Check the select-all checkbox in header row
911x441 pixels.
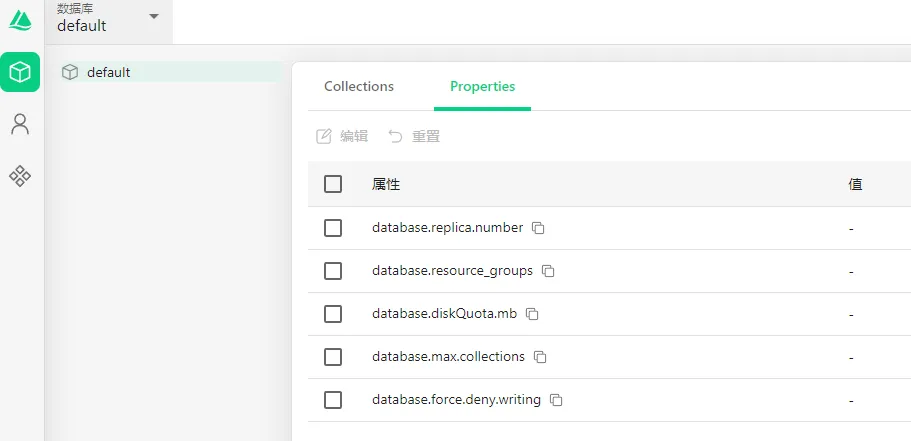(333, 184)
